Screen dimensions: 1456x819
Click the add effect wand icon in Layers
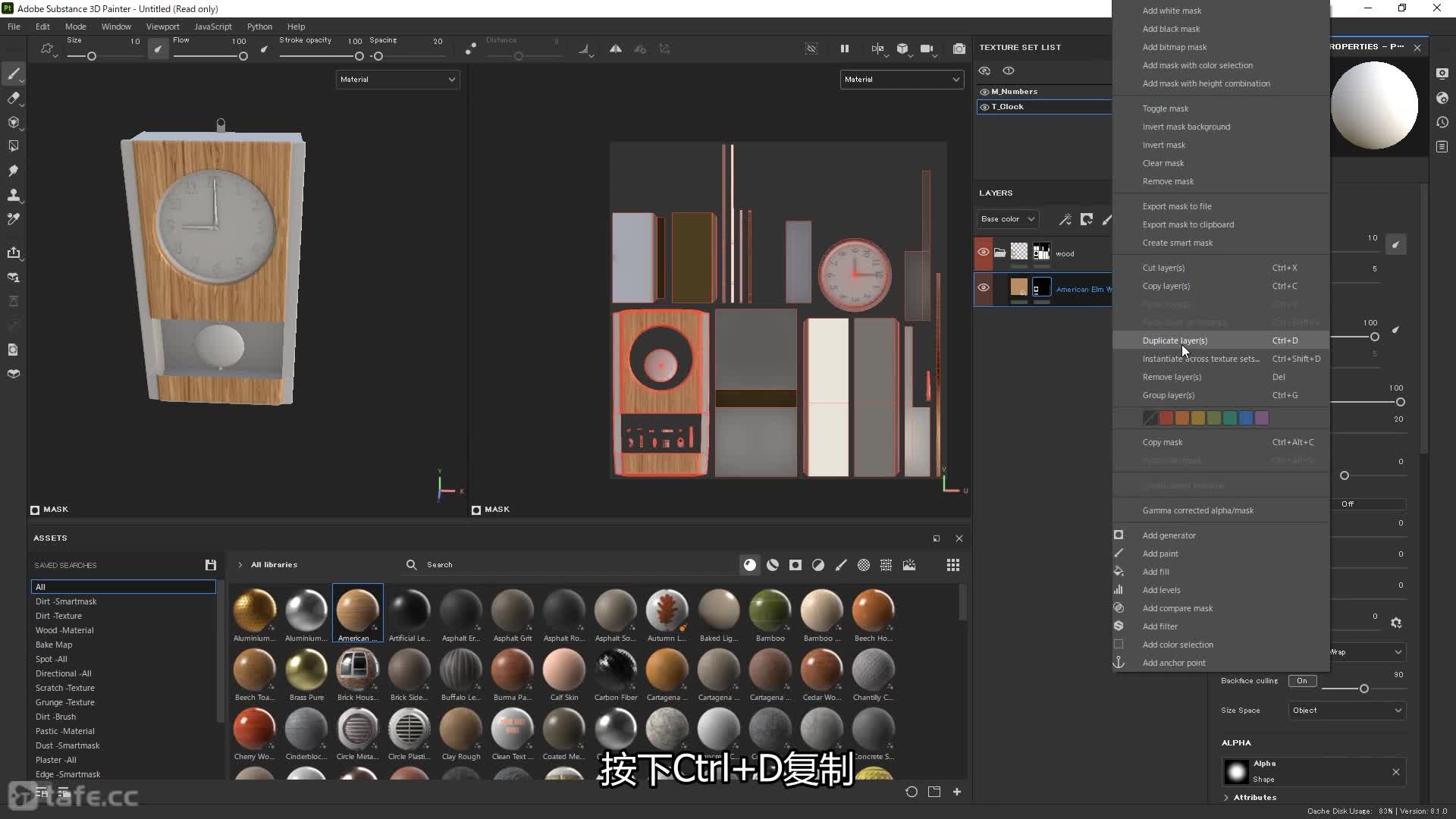pos(1065,219)
